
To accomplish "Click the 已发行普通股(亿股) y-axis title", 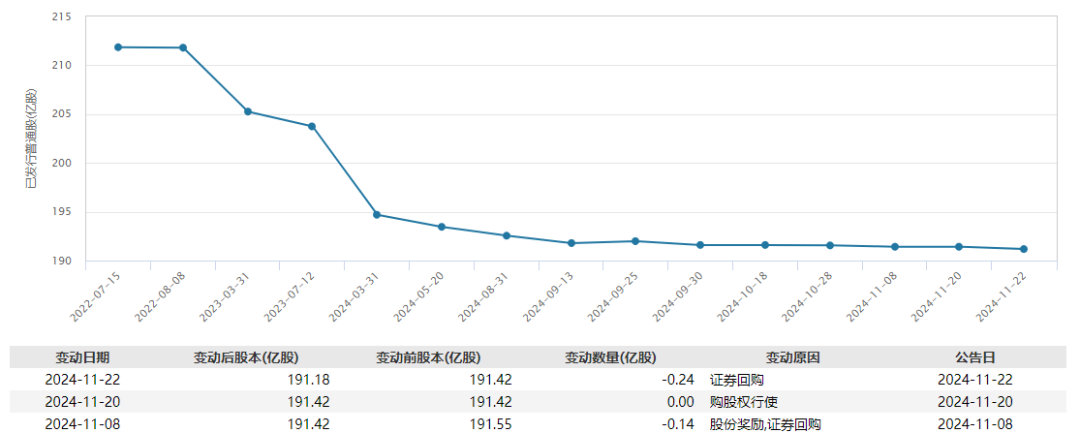I will coord(31,140).
